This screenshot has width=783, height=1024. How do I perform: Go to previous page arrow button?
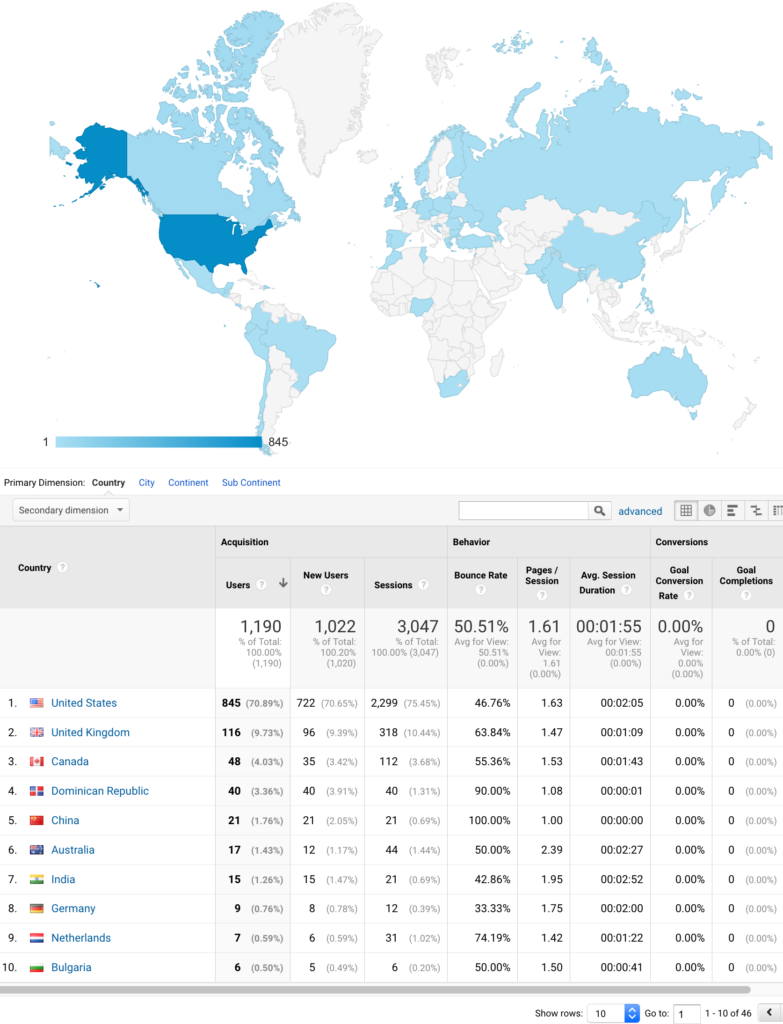pyautogui.click(x=769, y=1013)
